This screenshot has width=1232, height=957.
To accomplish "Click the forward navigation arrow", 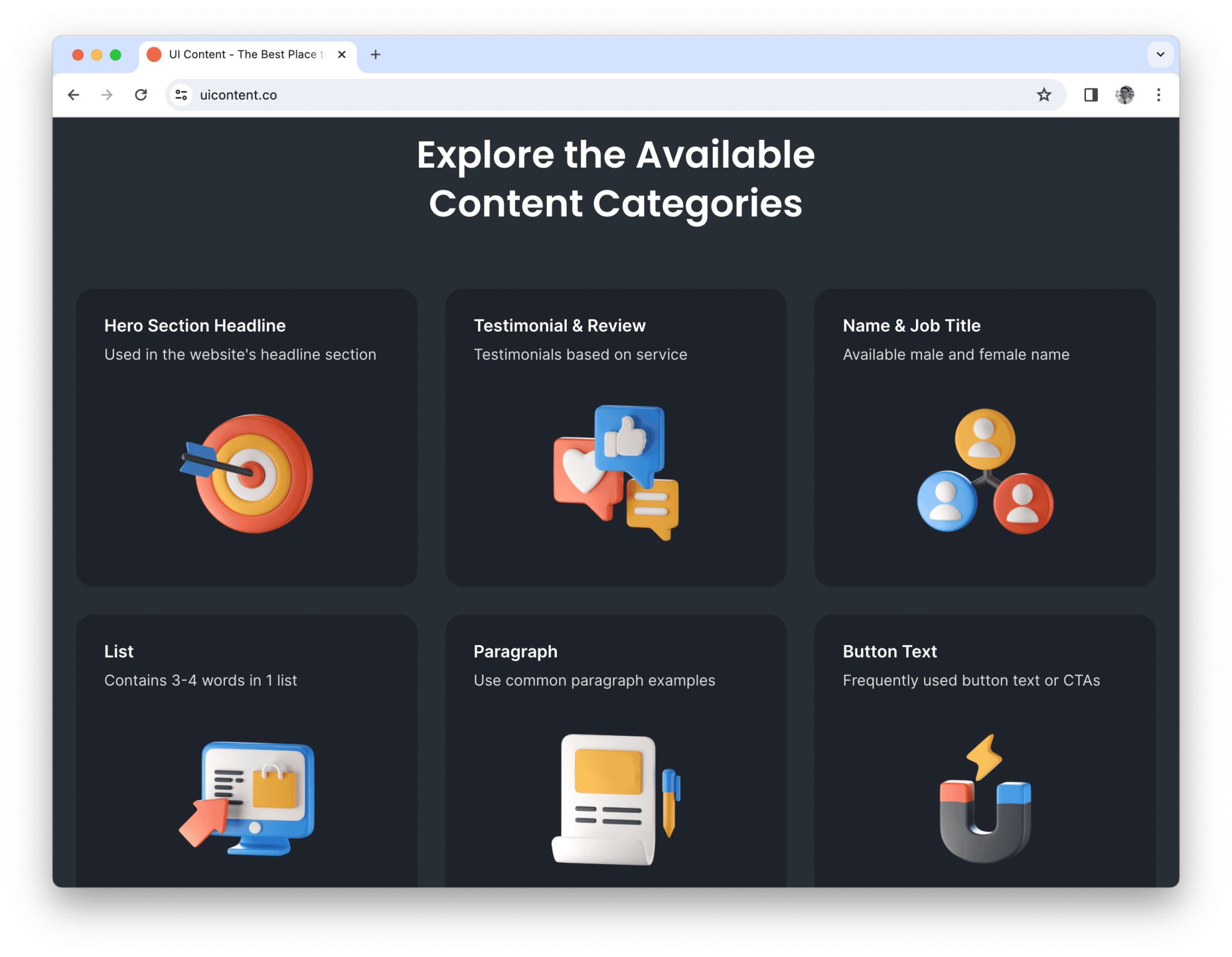I will [107, 95].
